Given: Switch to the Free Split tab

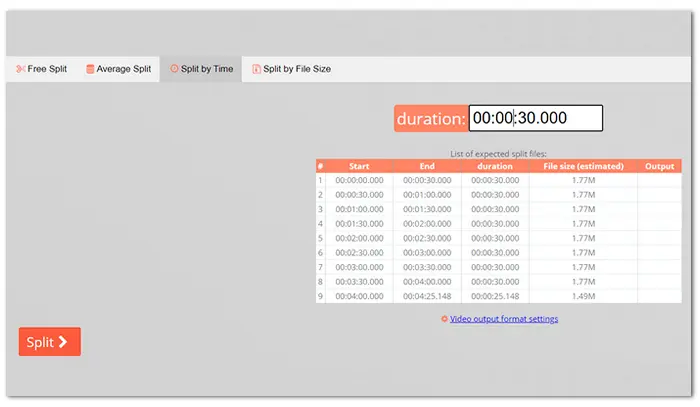Looking at the screenshot, I should (41, 70).
